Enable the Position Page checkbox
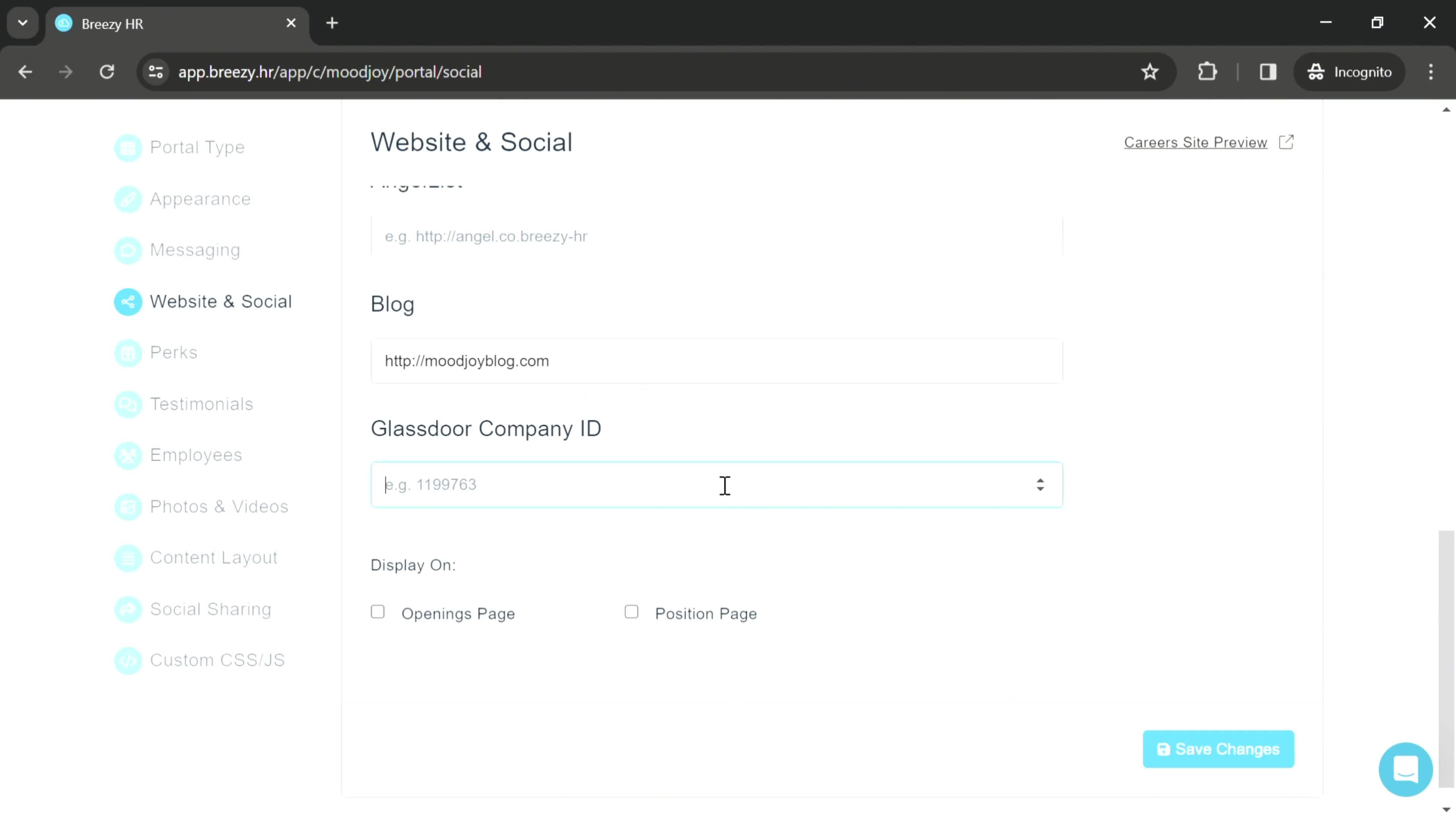Screen dimensions: 1456x819 coord(632,612)
